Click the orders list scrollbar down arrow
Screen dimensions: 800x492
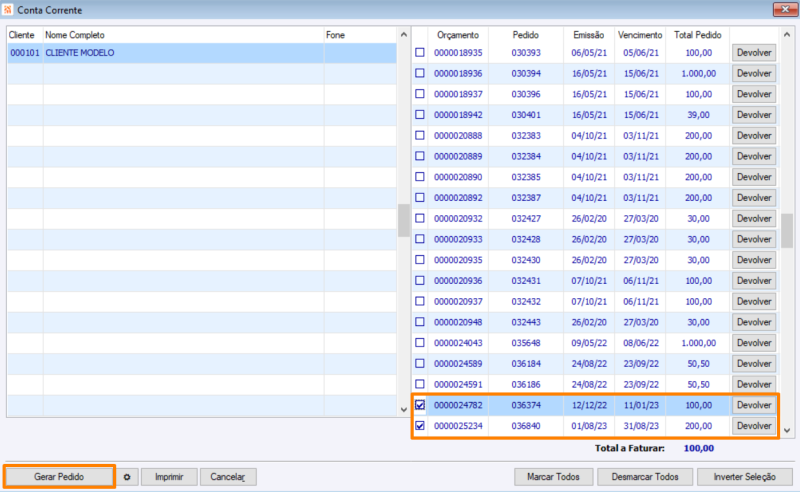coord(787,430)
